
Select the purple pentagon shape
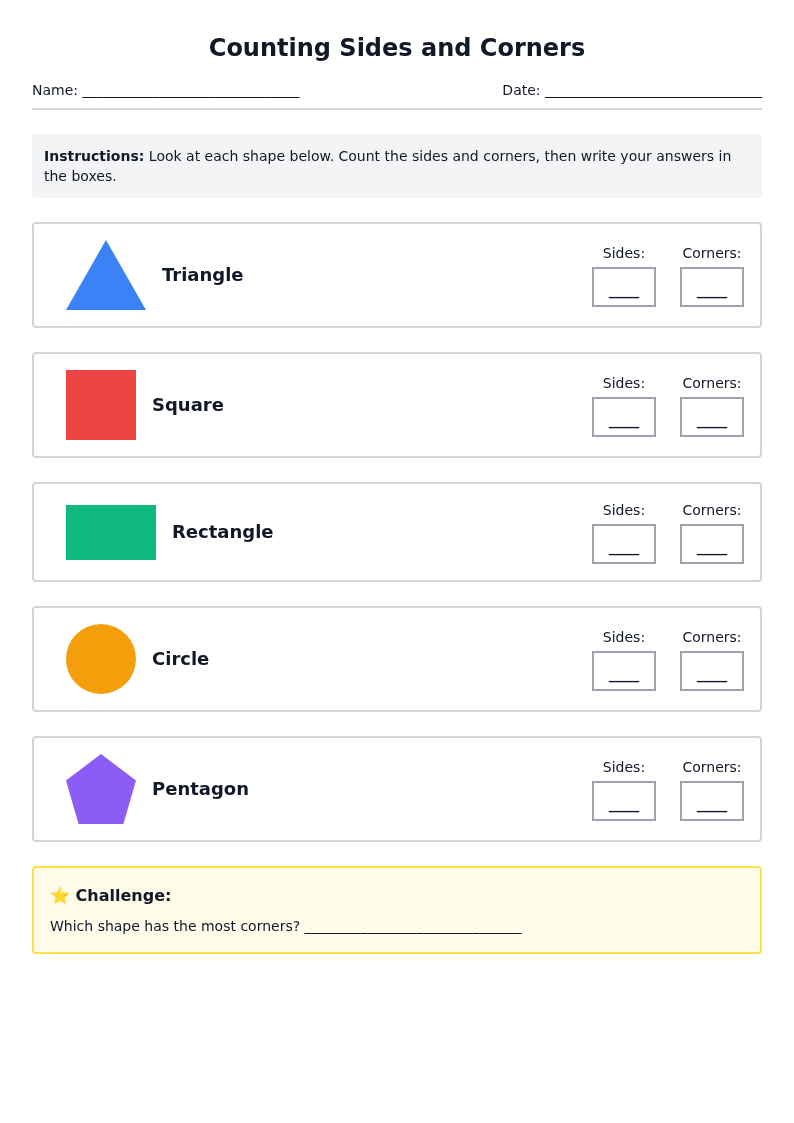(x=101, y=789)
